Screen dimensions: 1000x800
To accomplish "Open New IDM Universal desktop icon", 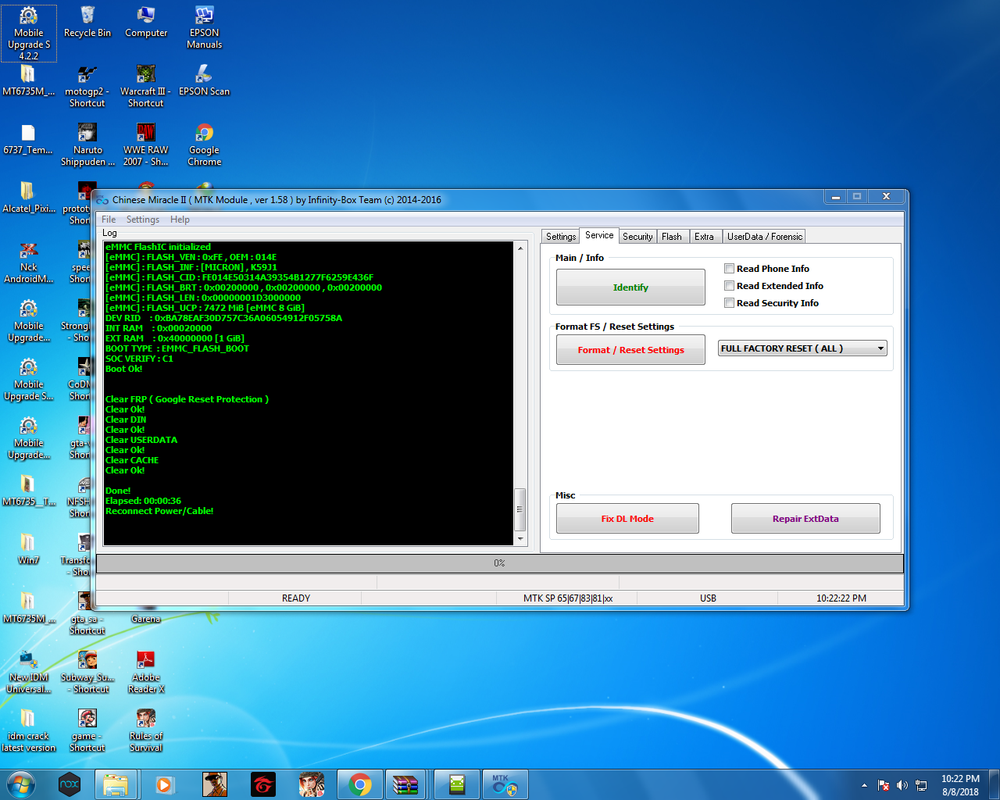I will coord(28,672).
